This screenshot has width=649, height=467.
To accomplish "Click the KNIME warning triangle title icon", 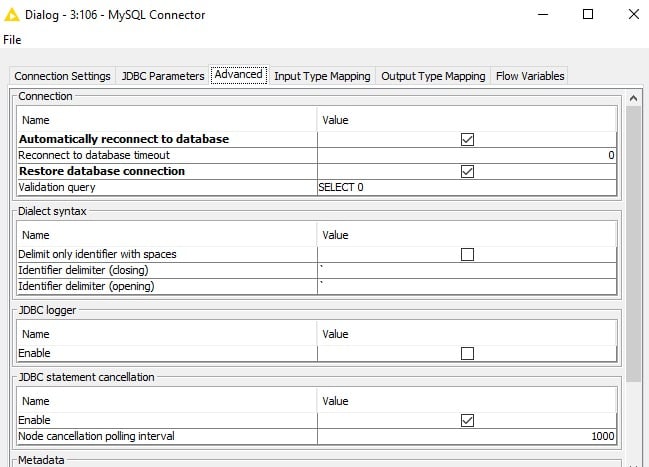I will (12, 15).
